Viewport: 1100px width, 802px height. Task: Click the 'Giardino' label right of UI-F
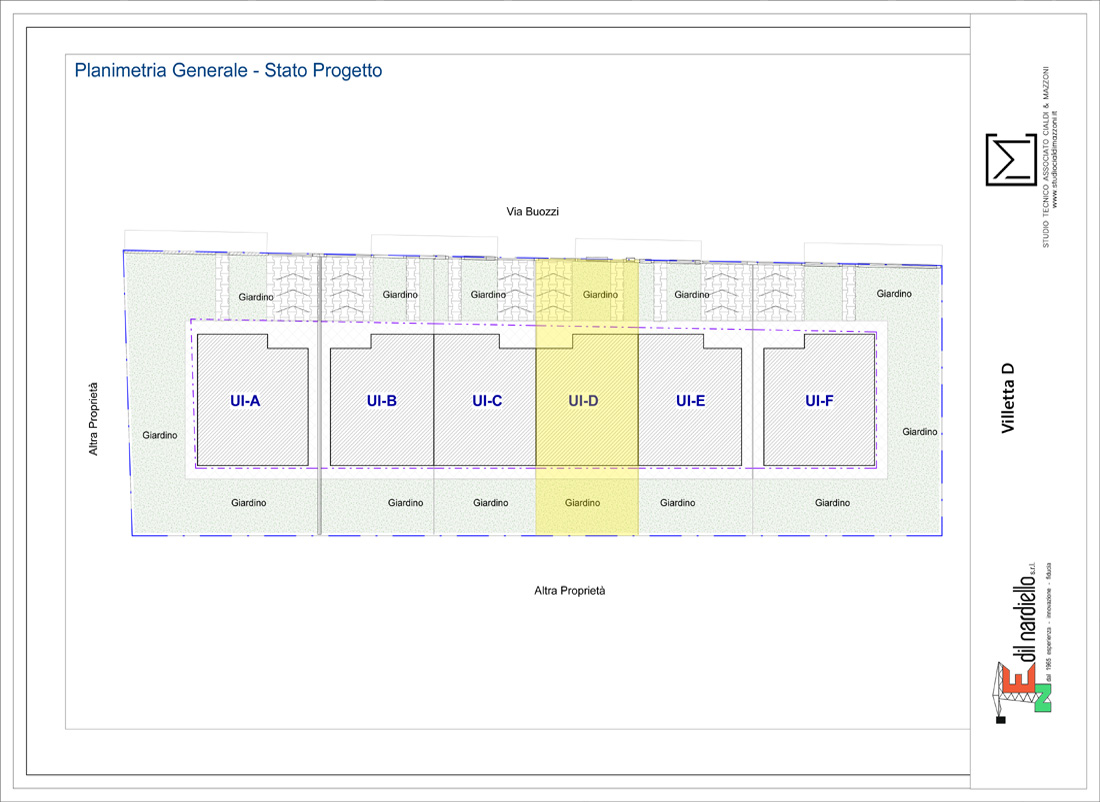[920, 432]
